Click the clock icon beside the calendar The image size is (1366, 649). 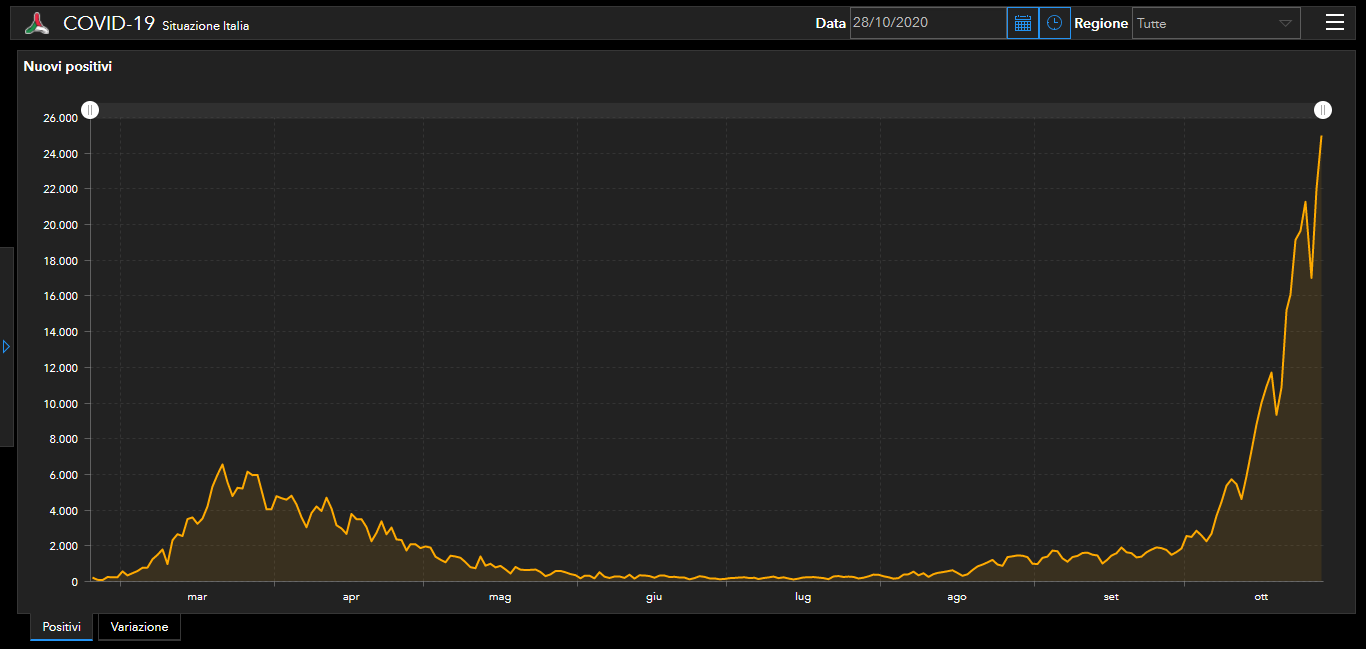[1054, 23]
